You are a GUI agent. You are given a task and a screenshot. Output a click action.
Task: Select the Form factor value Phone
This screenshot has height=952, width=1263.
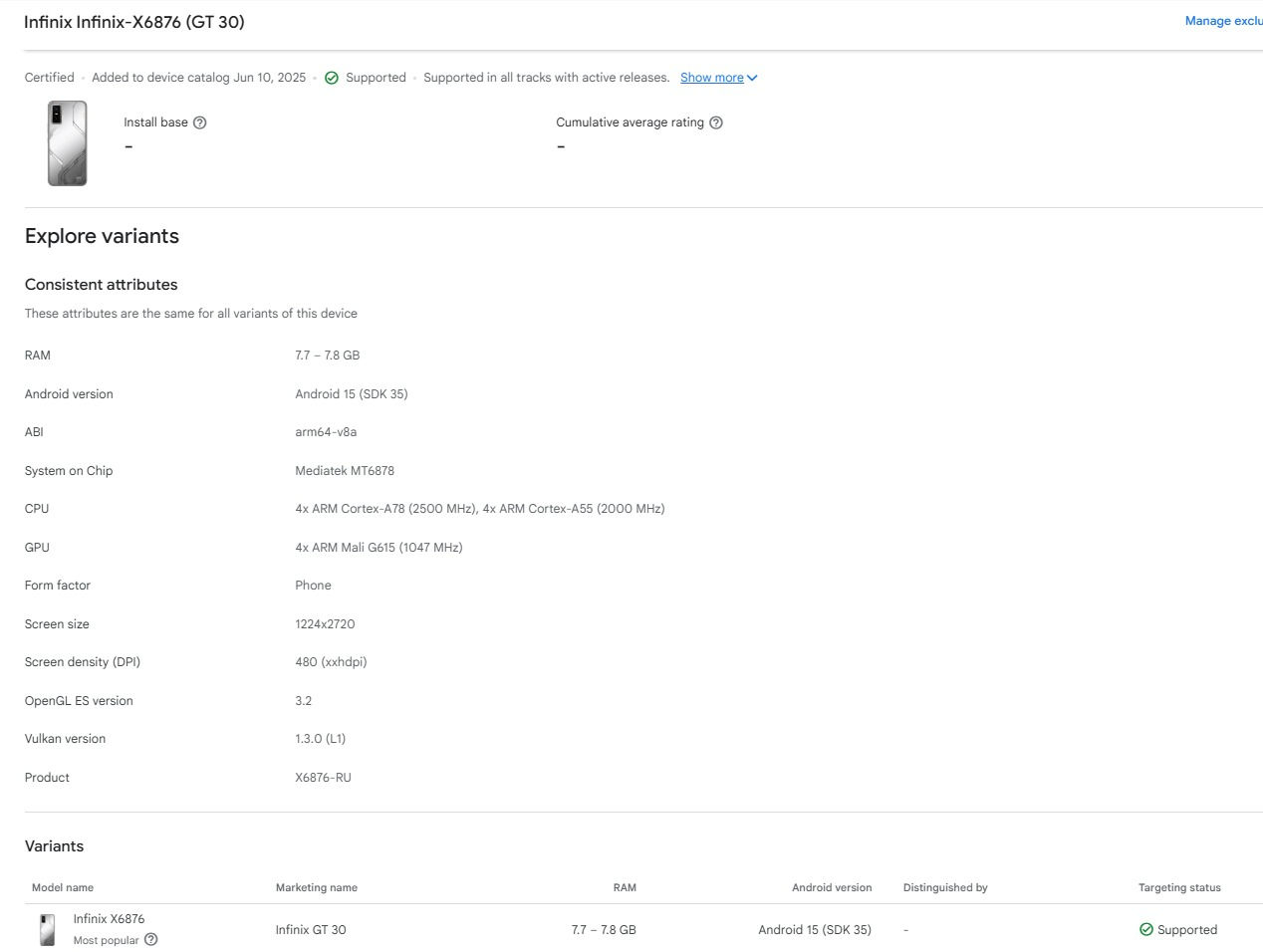point(313,586)
